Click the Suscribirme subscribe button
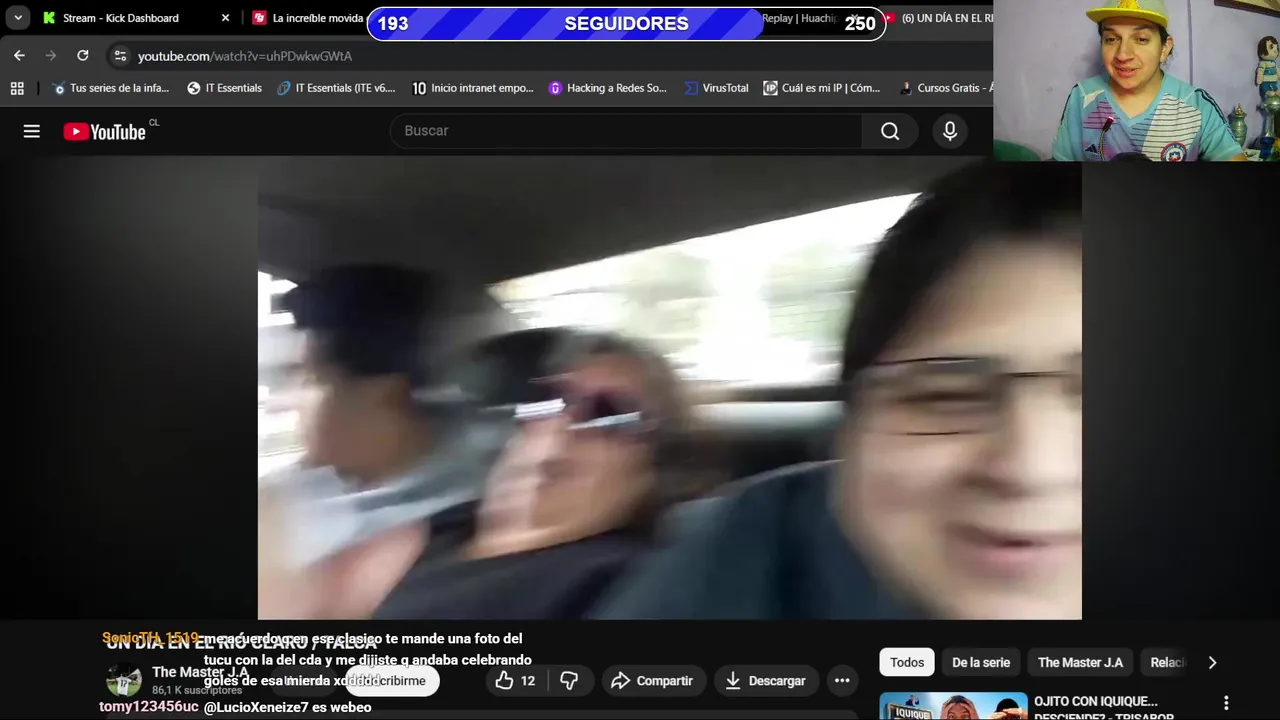The height and width of the screenshot is (720, 1280). 391,681
